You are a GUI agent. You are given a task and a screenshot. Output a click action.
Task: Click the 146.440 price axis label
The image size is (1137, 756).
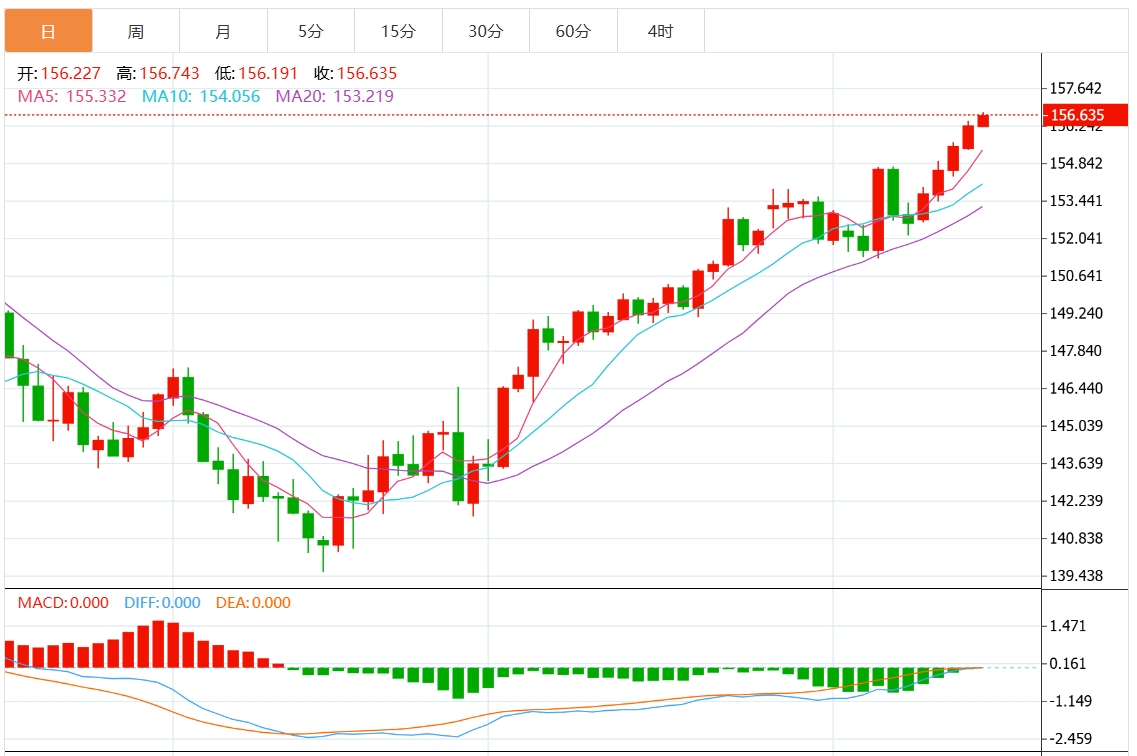1076,389
